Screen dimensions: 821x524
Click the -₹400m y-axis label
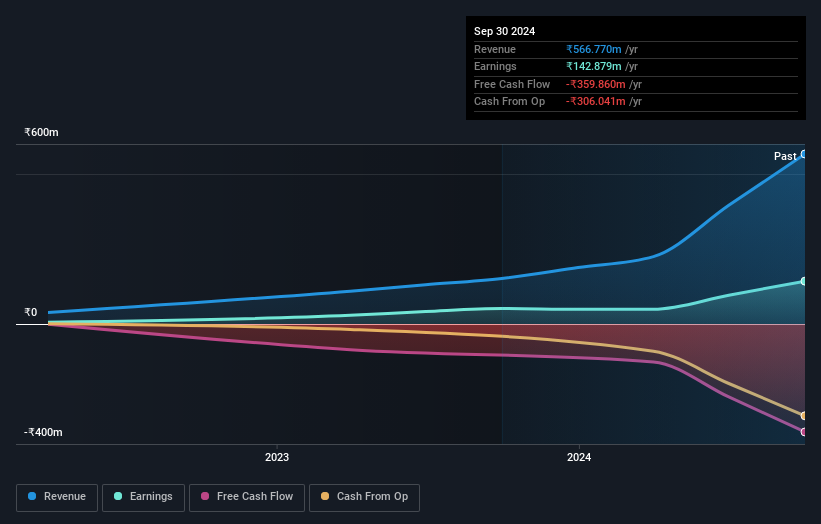pyautogui.click(x=43, y=432)
